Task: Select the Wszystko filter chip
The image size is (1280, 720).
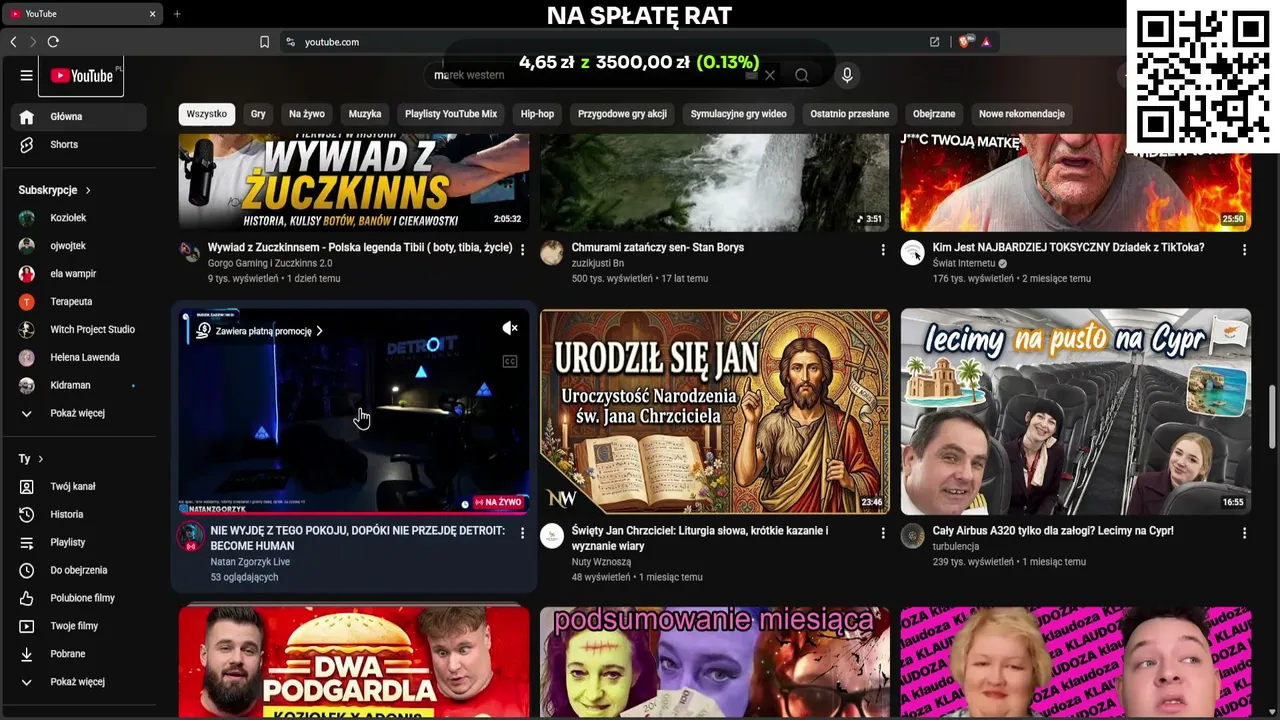Action: click(207, 114)
